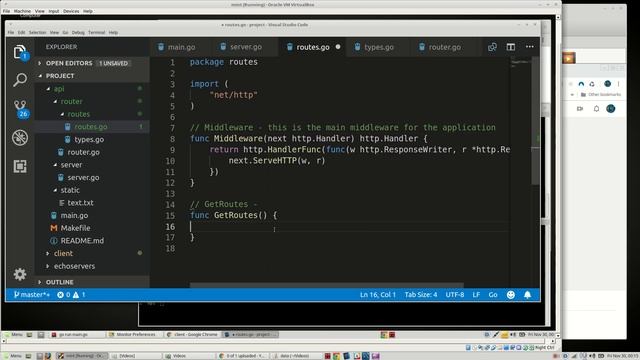Screen dimensions: 640x360
Task: Open Source Control view with 26 changes
Action: [x=20, y=109]
